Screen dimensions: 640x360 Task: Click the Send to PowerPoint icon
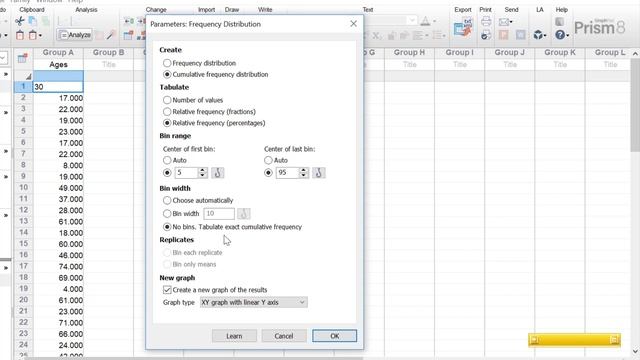(x=504, y=35)
